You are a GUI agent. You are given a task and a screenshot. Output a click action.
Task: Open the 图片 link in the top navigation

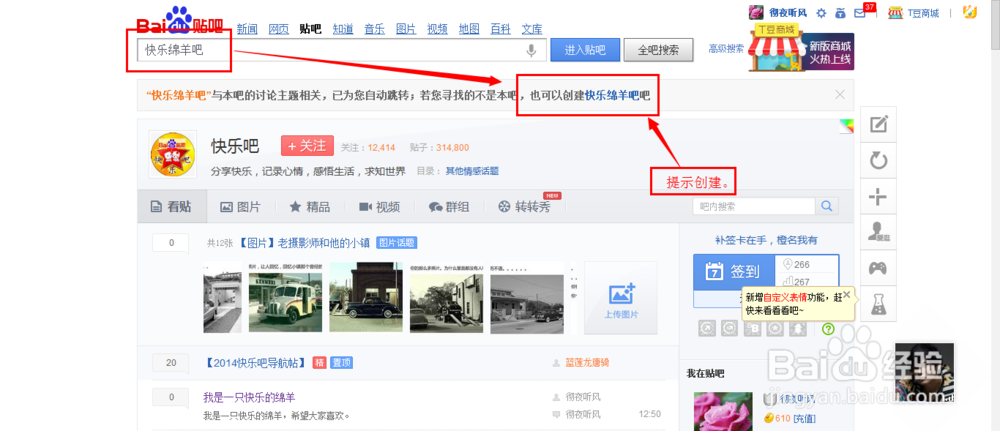tap(406, 29)
